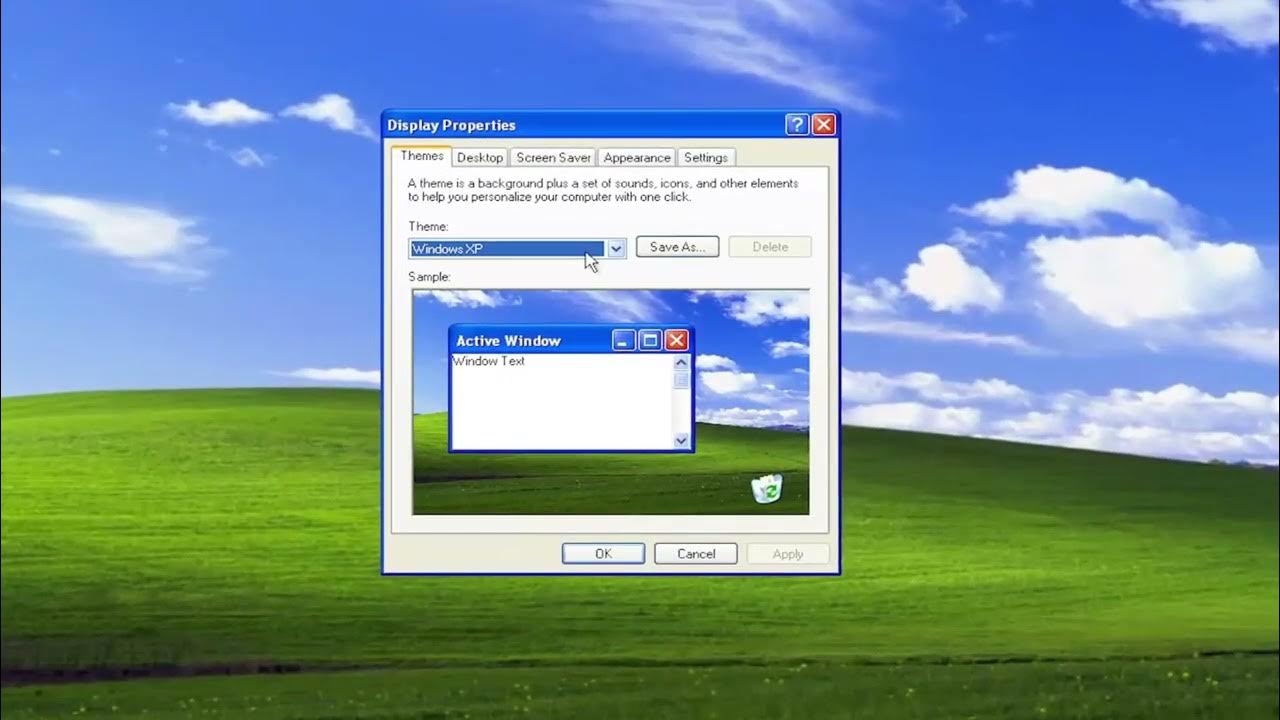Click the 'Sample:' label
This screenshot has height=720, width=1280.
[429, 277]
